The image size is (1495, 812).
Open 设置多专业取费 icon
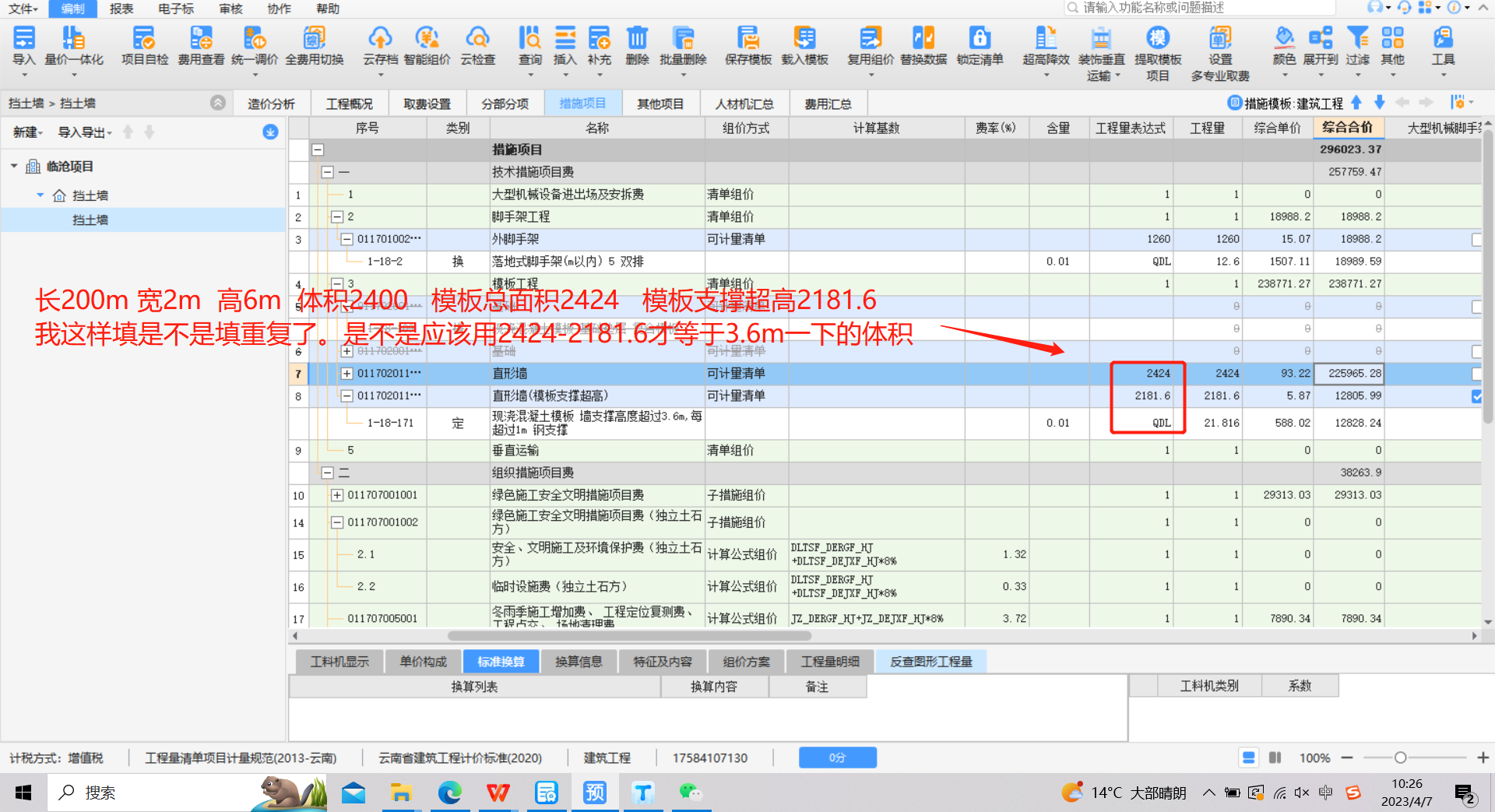pos(1220,53)
